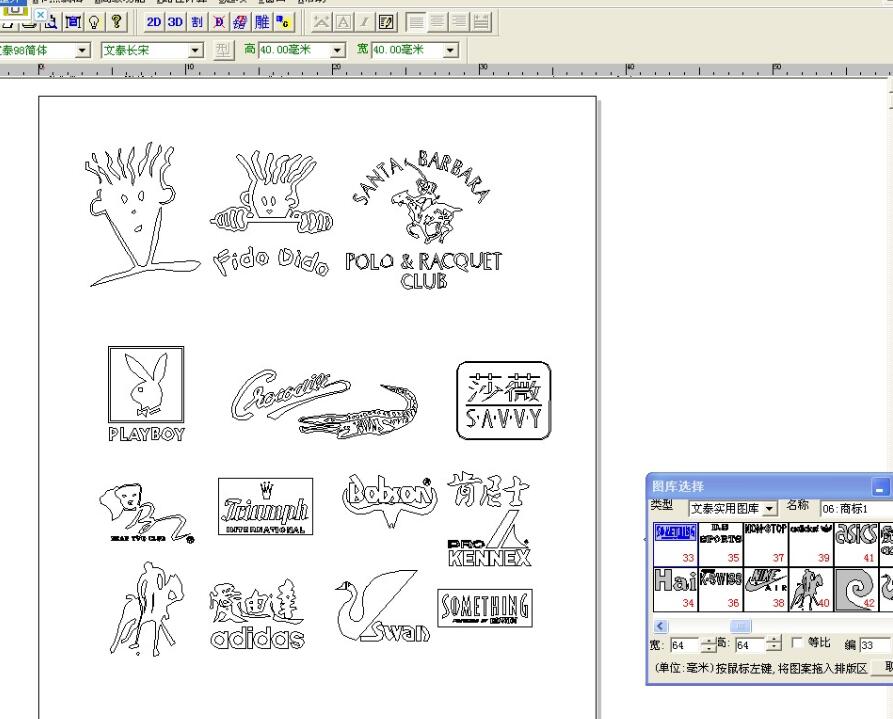
Task: Click the greyed italic slash icon
Action: click(364, 22)
